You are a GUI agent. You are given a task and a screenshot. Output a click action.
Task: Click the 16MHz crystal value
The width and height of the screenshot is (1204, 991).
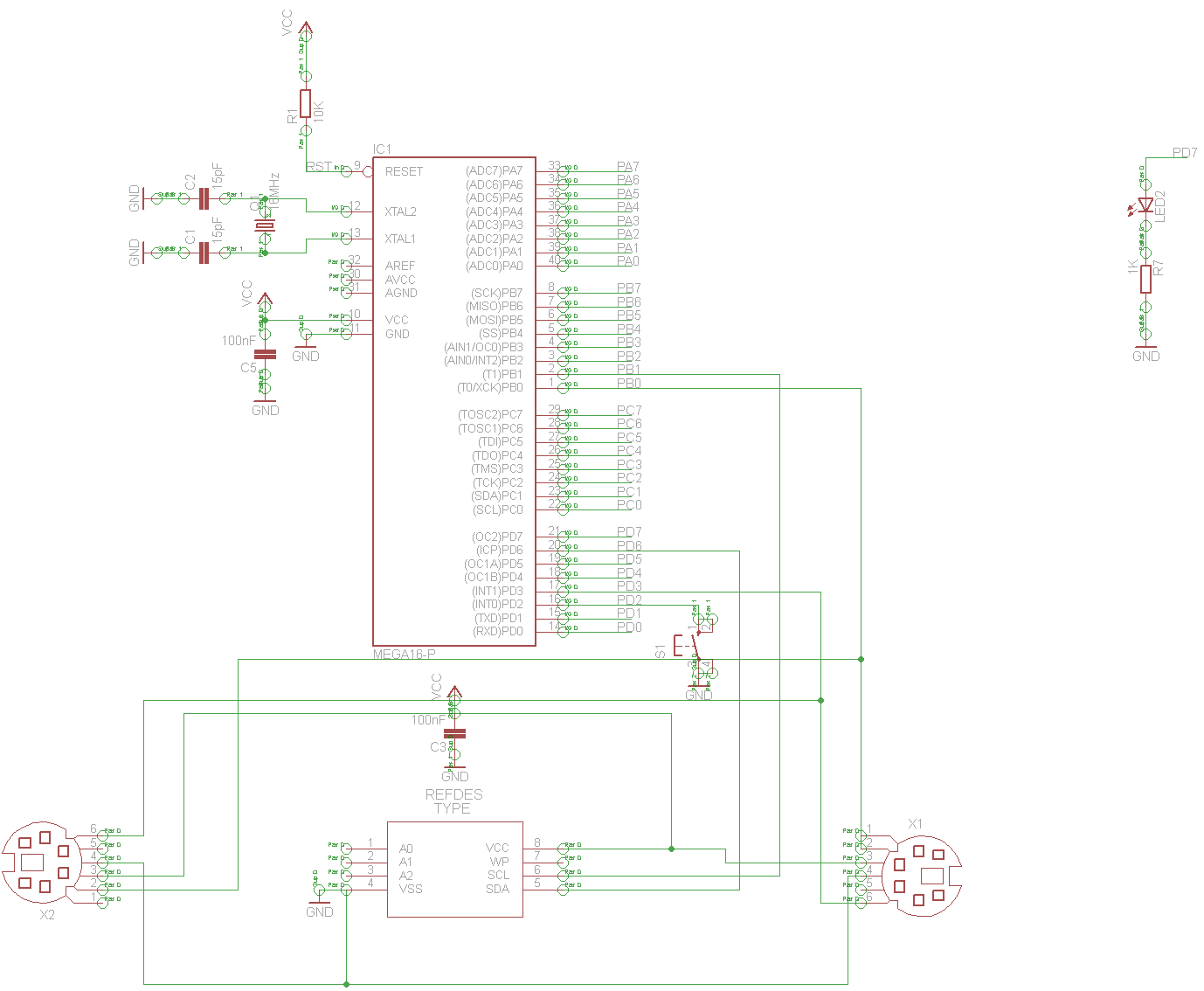coord(274,190)
